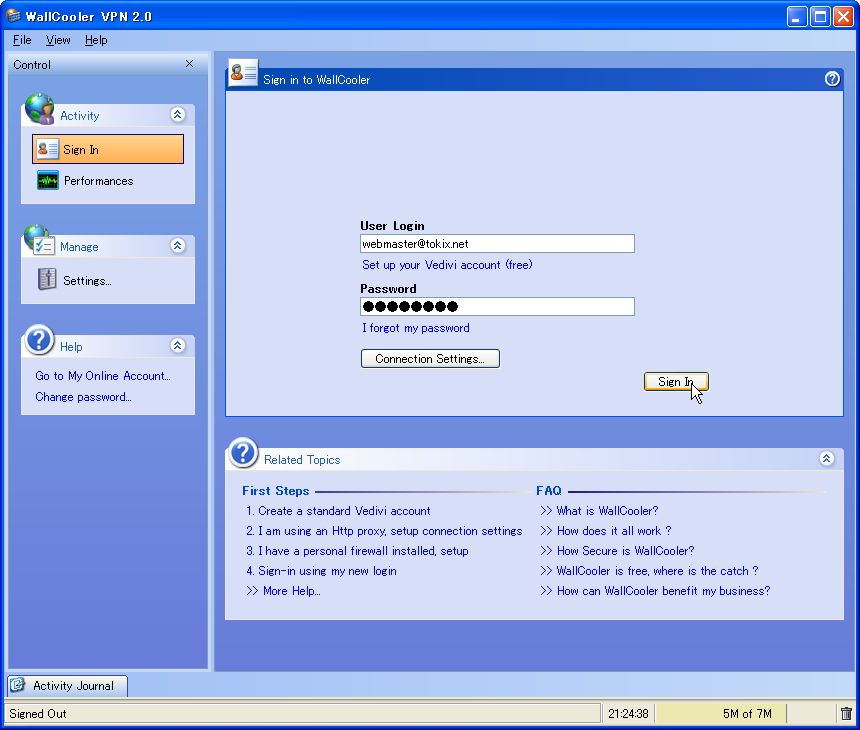
Task: Click the First Steps heading
Action: tap(276, 491)
